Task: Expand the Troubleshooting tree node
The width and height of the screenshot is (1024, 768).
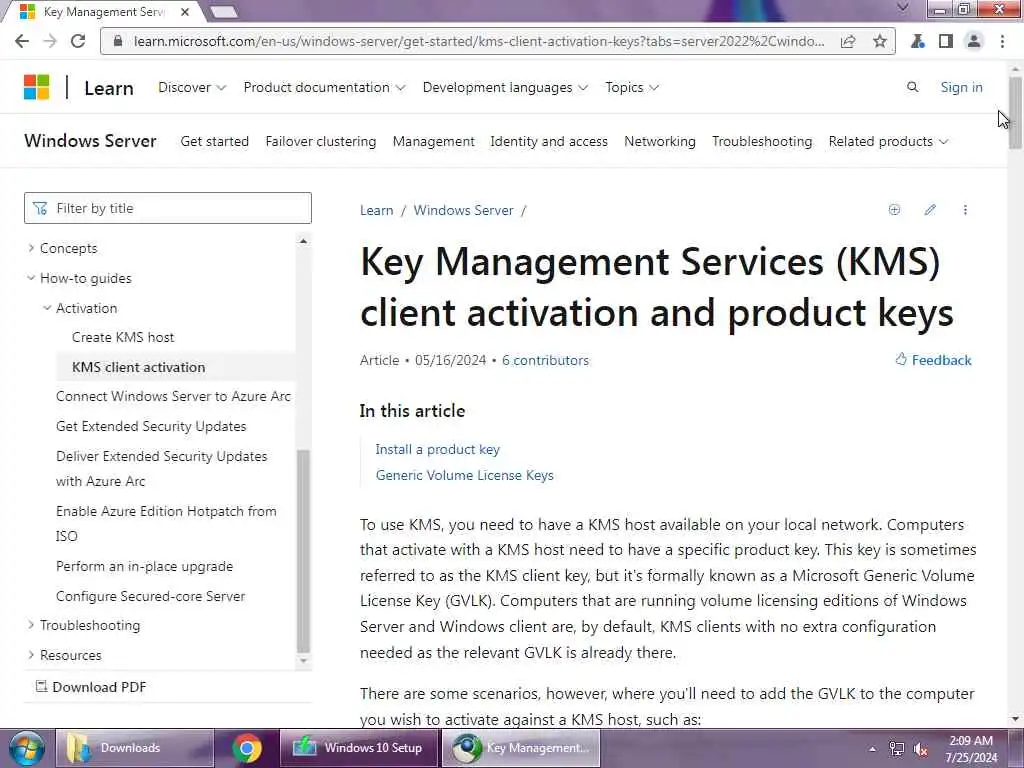Action: [31, 625]
